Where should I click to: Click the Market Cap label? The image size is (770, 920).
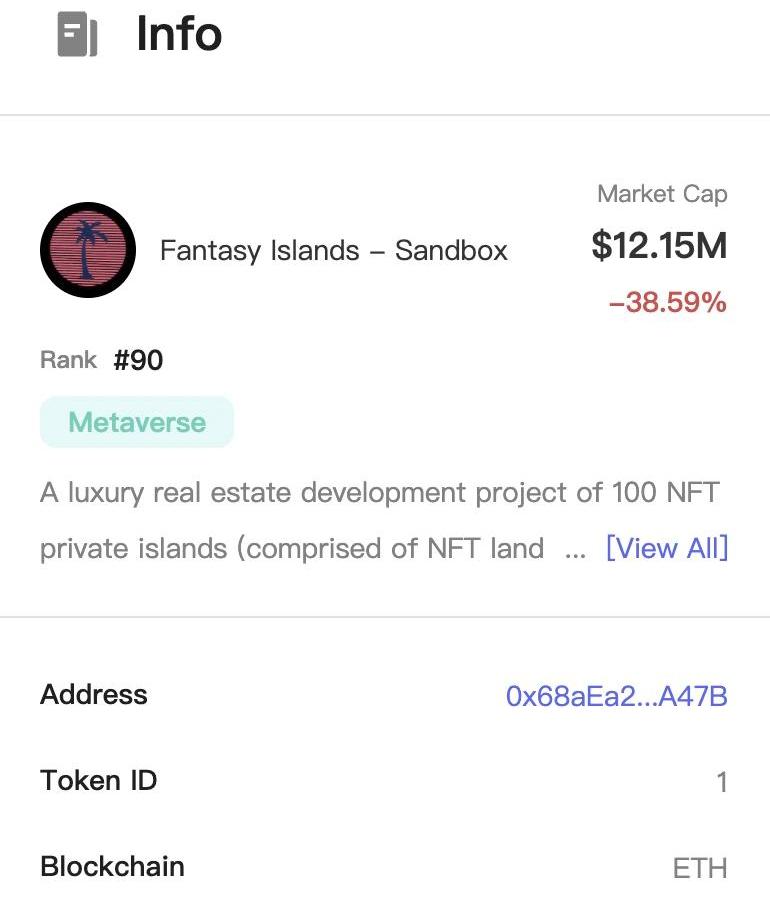tap(662, 194)
